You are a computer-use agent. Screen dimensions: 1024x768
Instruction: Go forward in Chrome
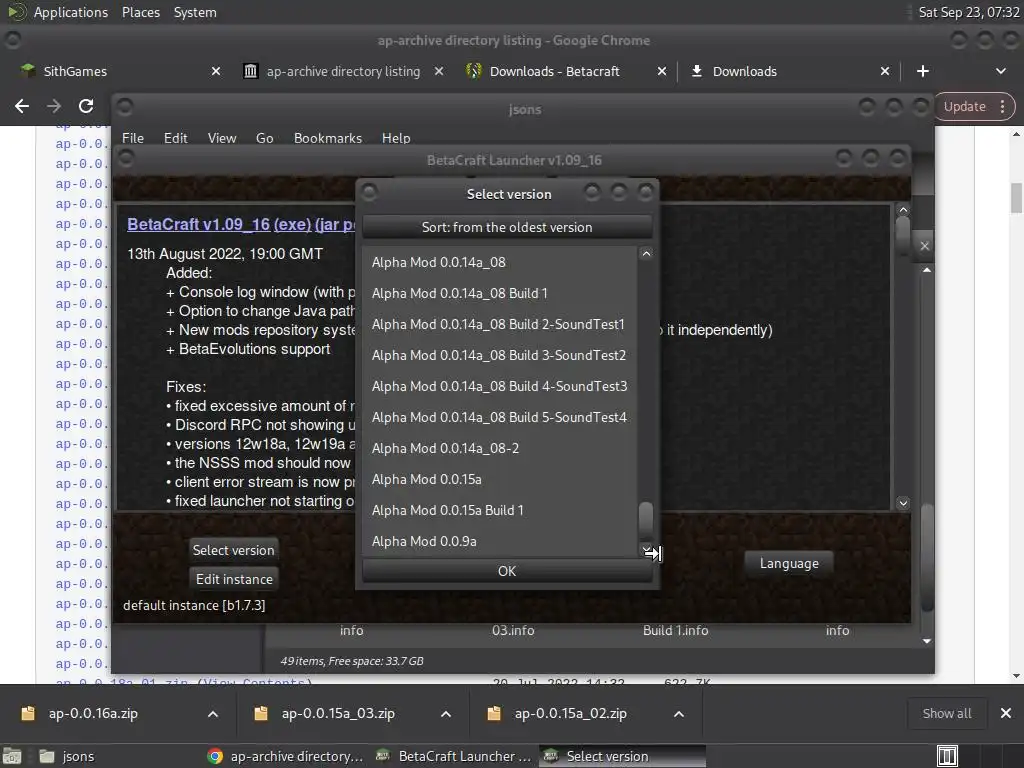pos(54,106)
